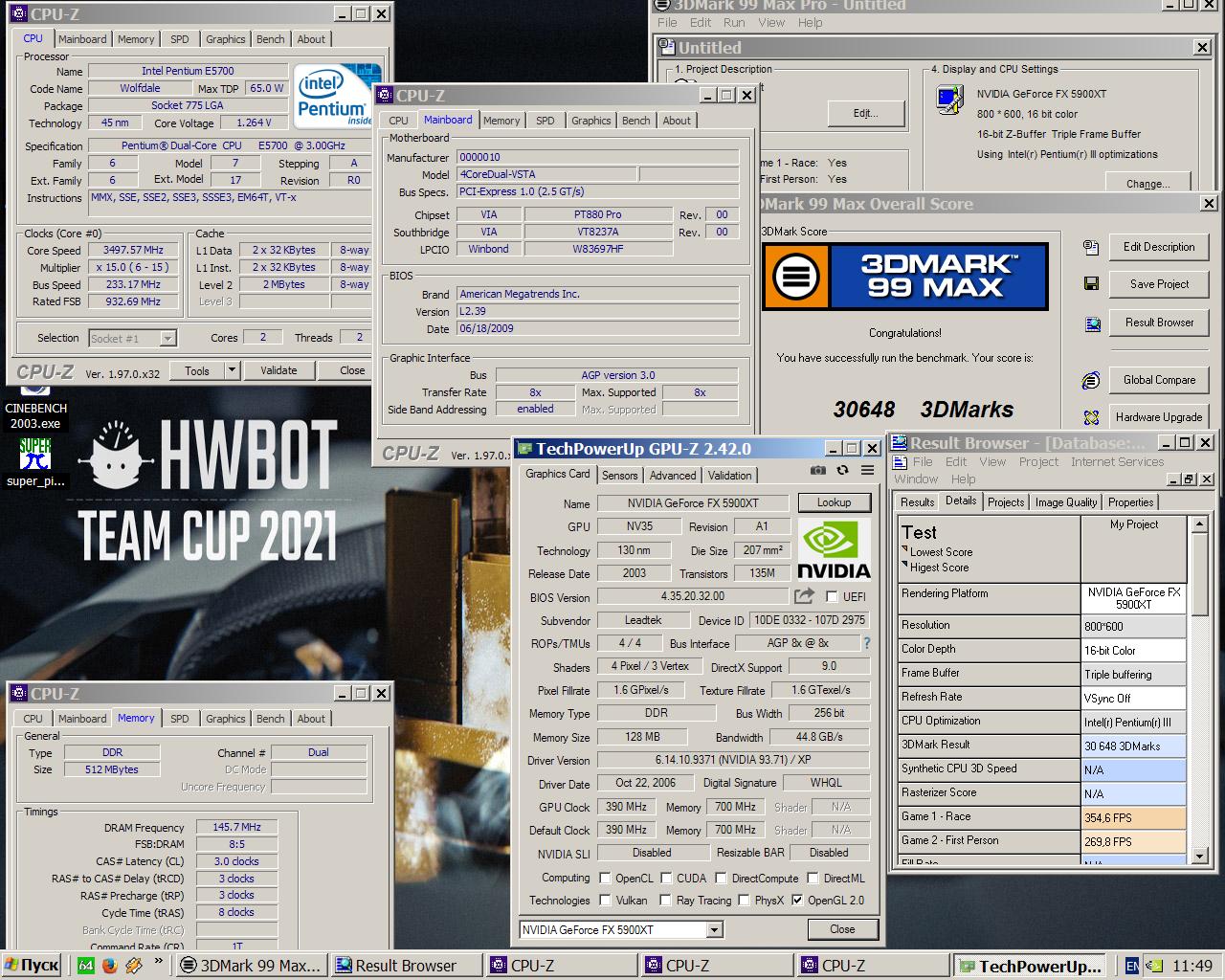1225x980 pixels.
Task: Click the Global Compare button
Action: click(x=1159, y=380)
